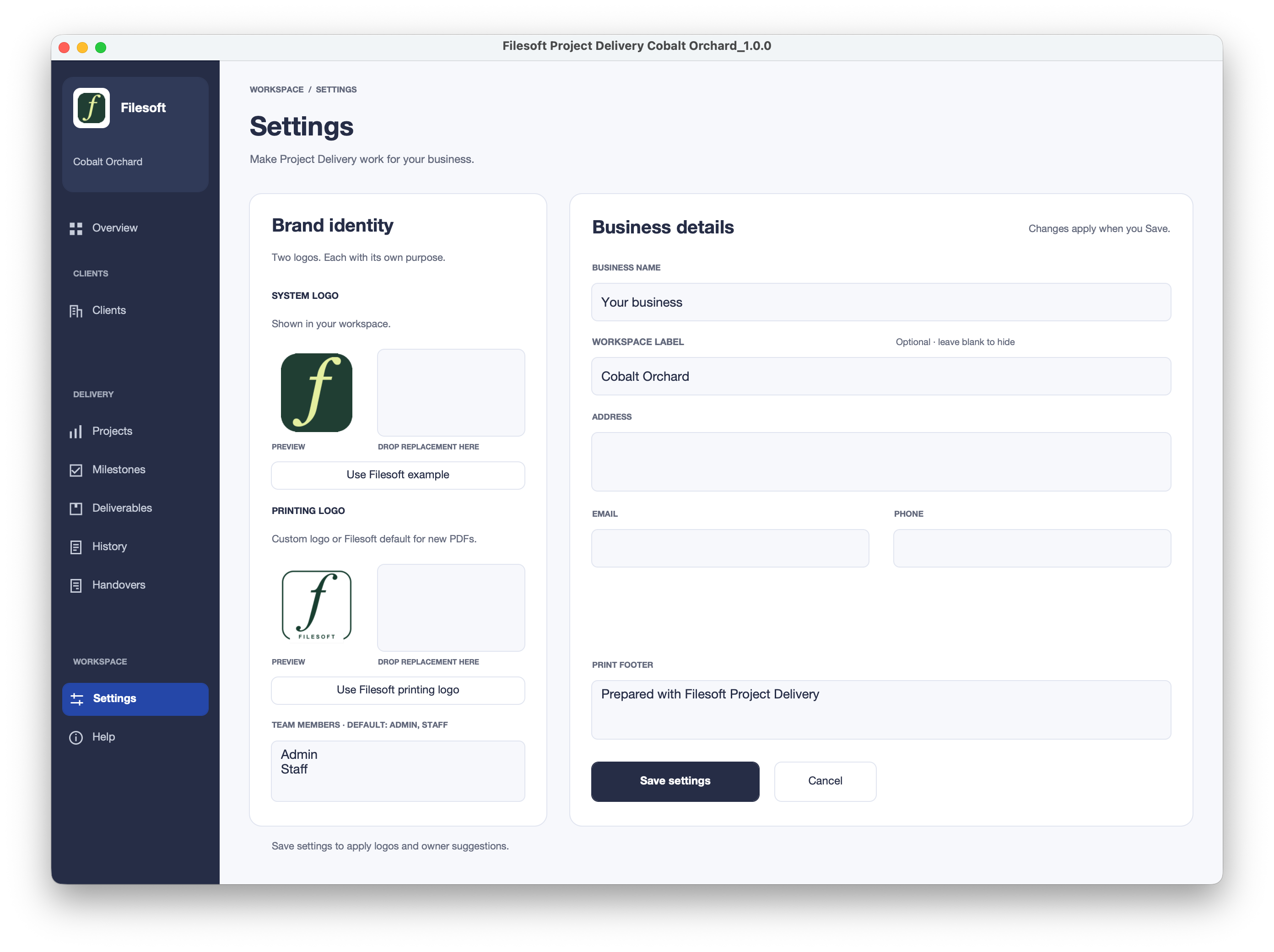Click the WORKSPACE breadcrumb link
This screenshot has height=952, width=1274.
click(x=276, y=89)
